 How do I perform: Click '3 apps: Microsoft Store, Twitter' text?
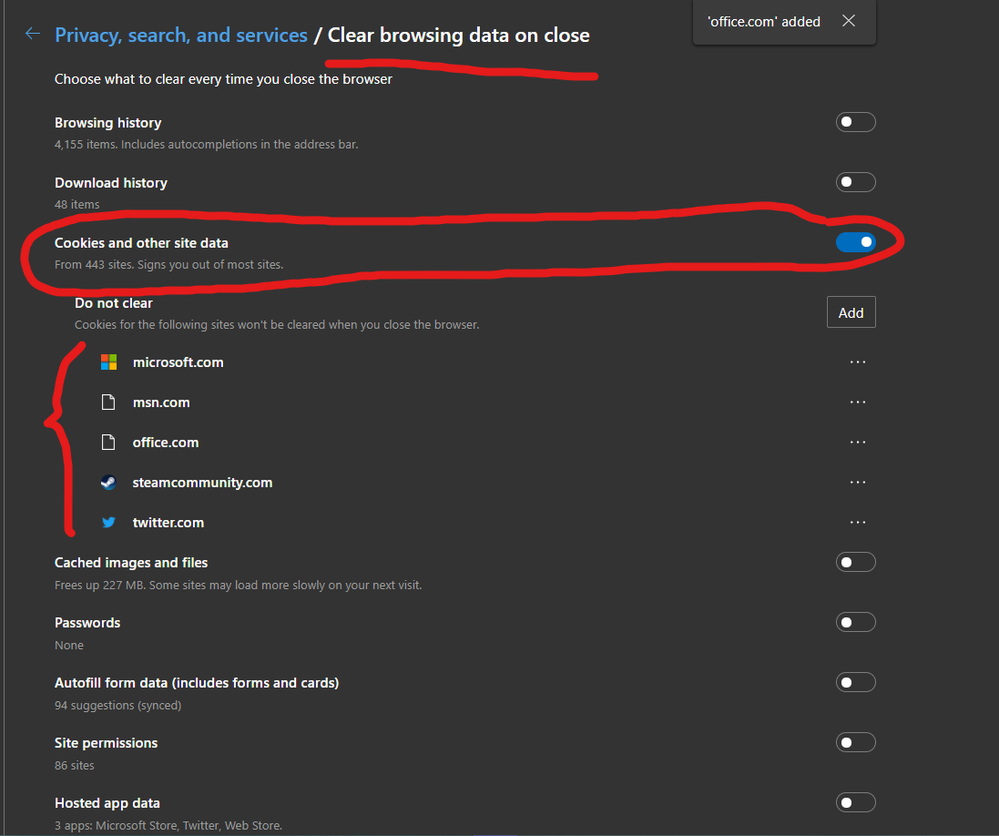(x=168, y=825)
